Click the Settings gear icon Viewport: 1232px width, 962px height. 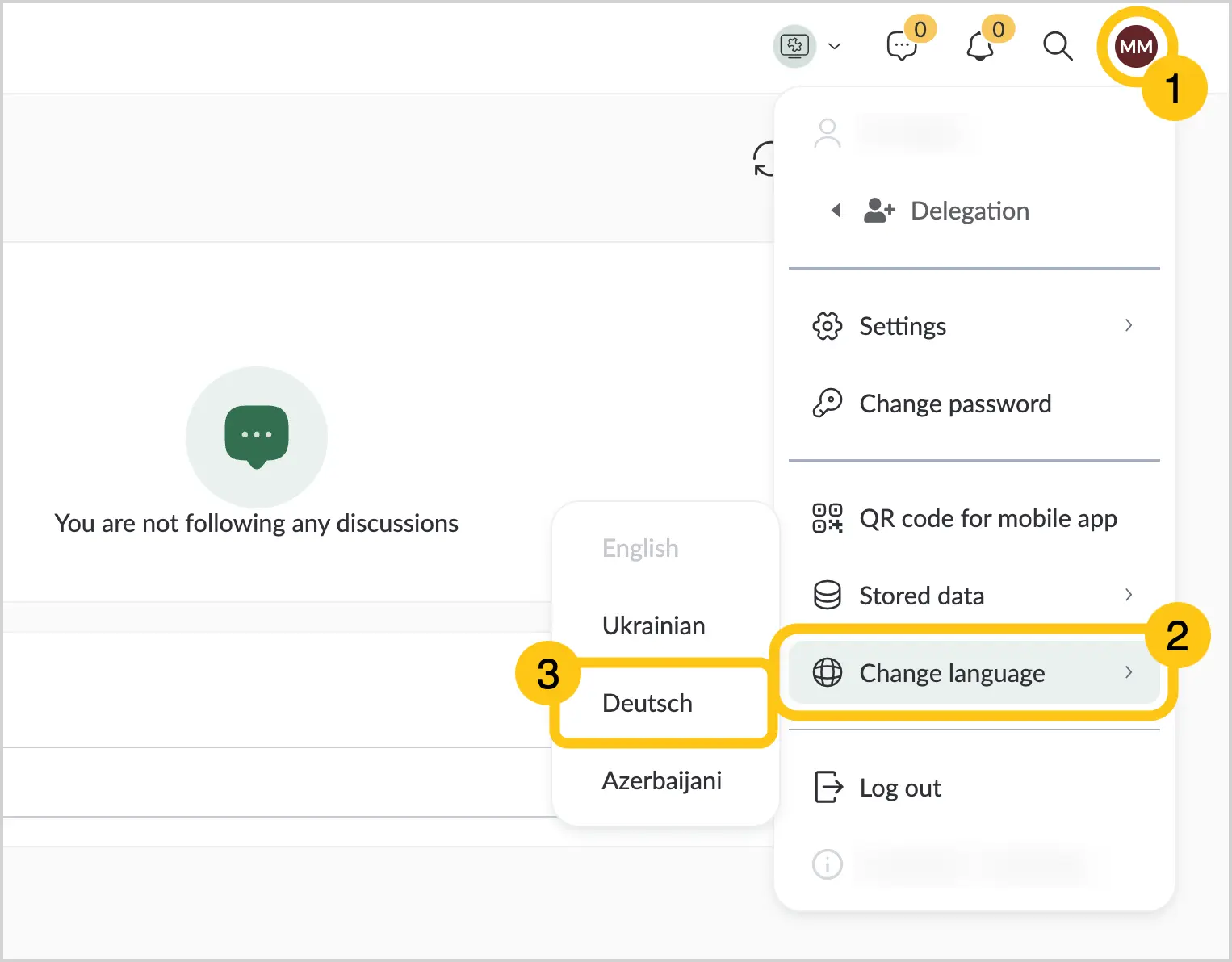coord(828,326)
